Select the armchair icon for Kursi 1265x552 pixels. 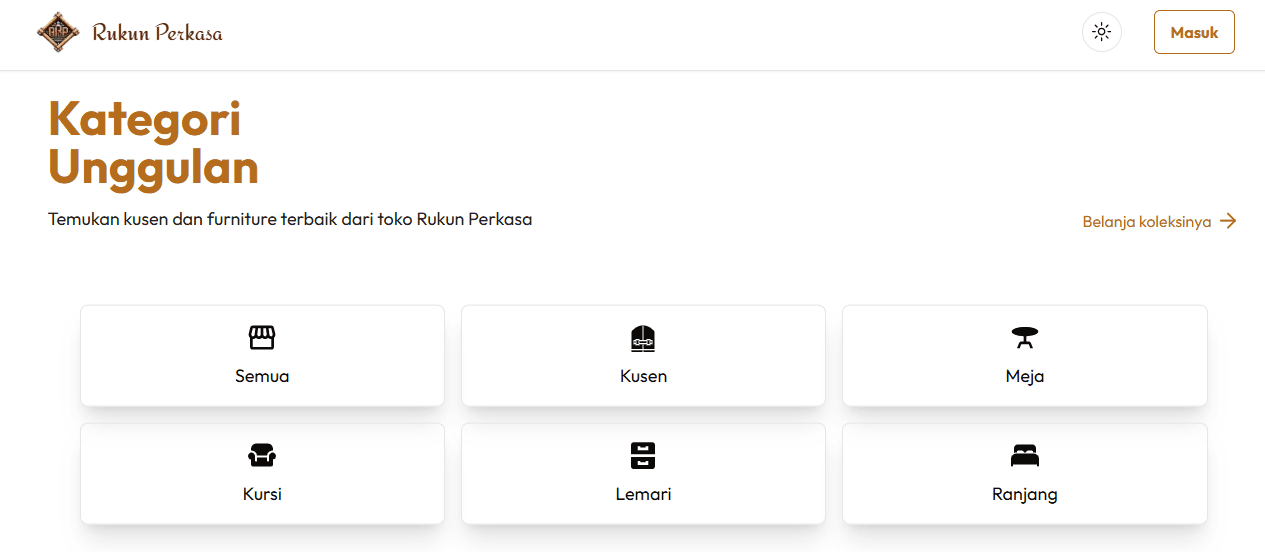(x=262, y=456)
